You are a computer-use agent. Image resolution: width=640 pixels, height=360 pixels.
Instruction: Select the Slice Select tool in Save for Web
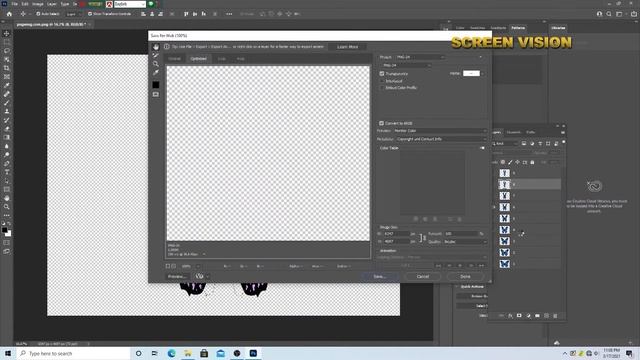click(x=156, y=56)
